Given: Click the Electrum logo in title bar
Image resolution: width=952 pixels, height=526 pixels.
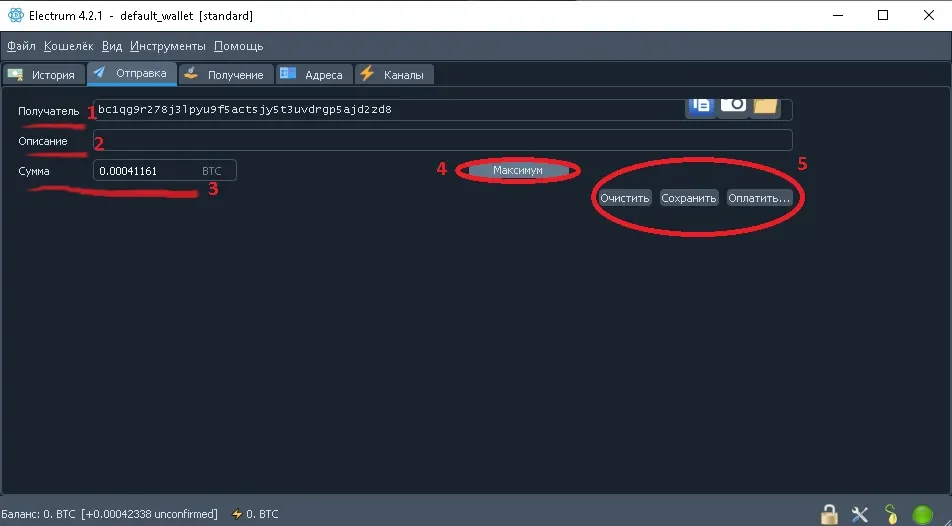Looking at the screenshot, I should pyautogui.click(x=16, y=15).
